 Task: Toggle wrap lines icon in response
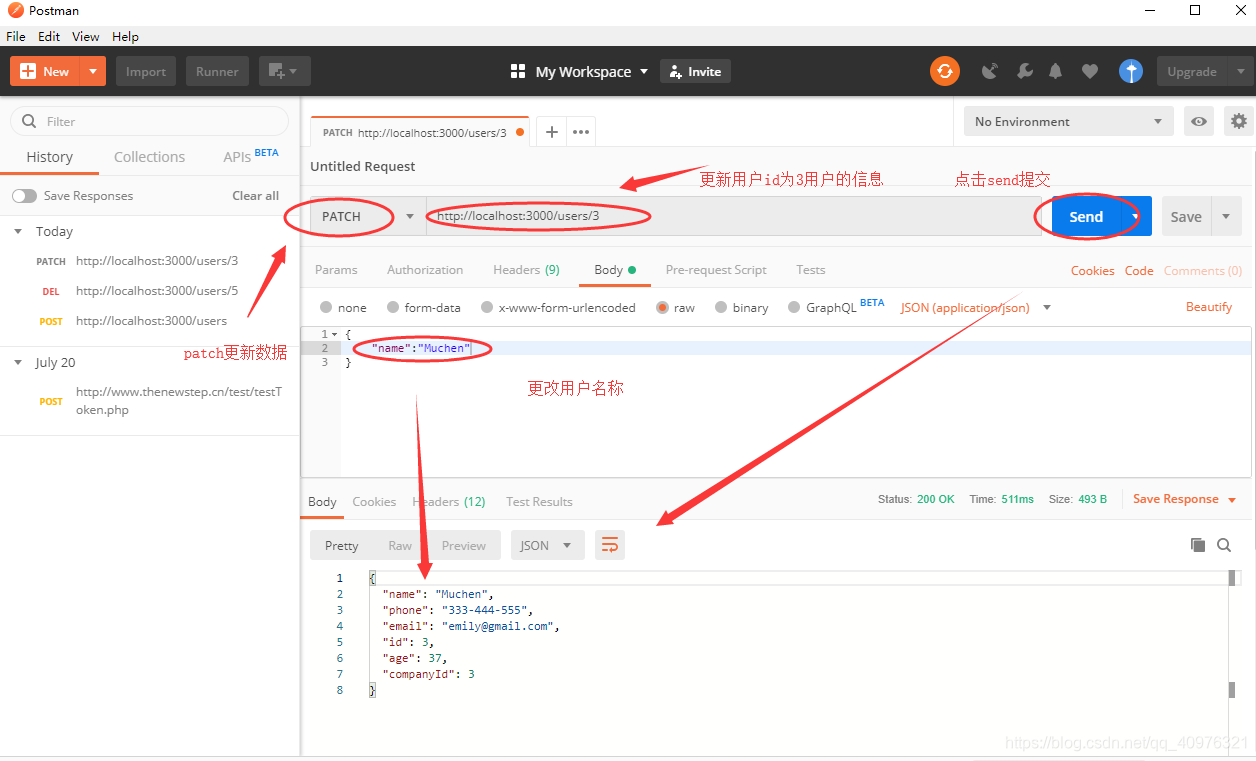coord(610,545)
